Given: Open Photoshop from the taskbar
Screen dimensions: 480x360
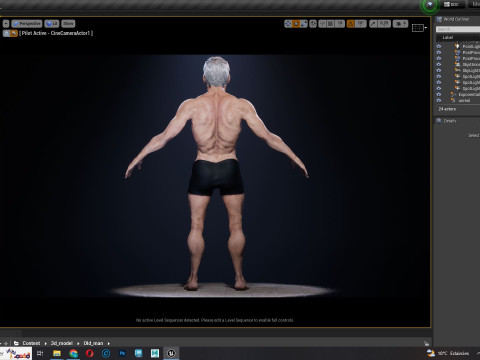Looking at the screenshot, I should [122, 353].
